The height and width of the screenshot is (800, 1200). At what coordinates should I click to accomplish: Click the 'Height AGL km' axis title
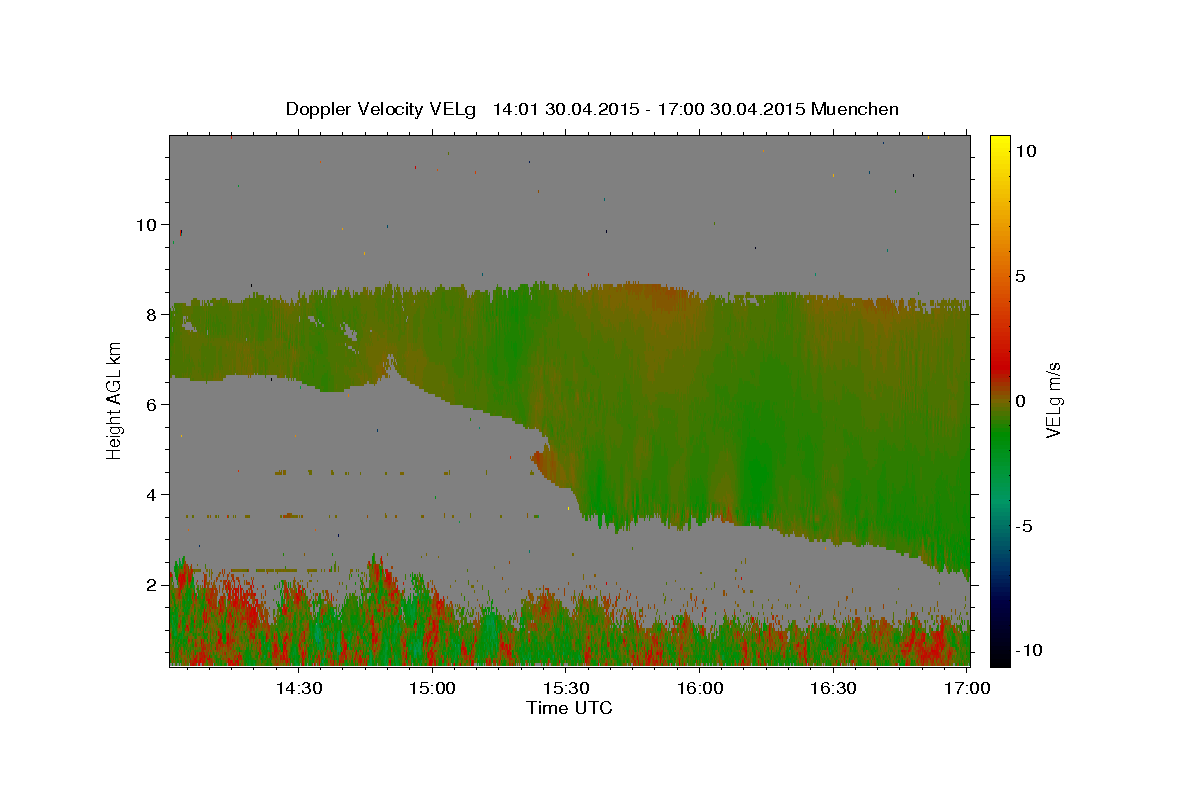[x=114, y=400]
